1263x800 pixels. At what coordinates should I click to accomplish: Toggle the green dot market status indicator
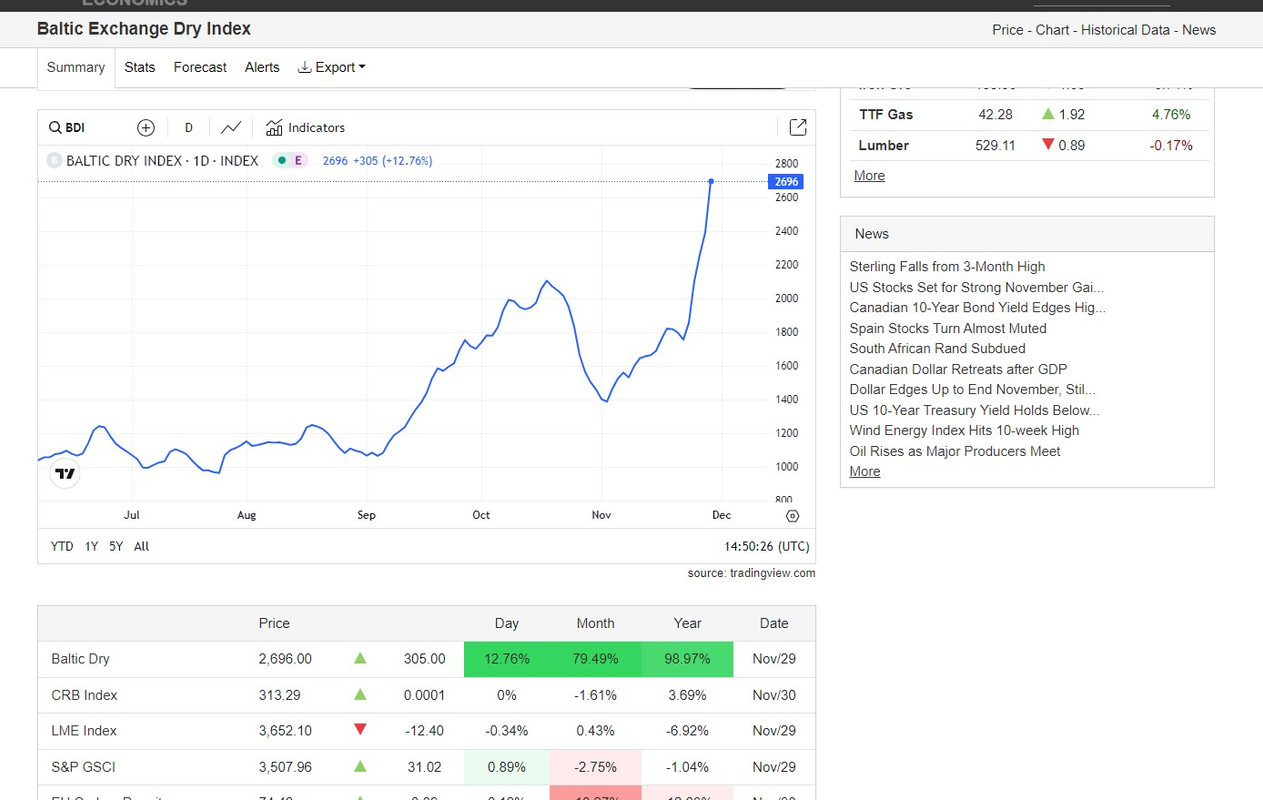pos(283,160)
